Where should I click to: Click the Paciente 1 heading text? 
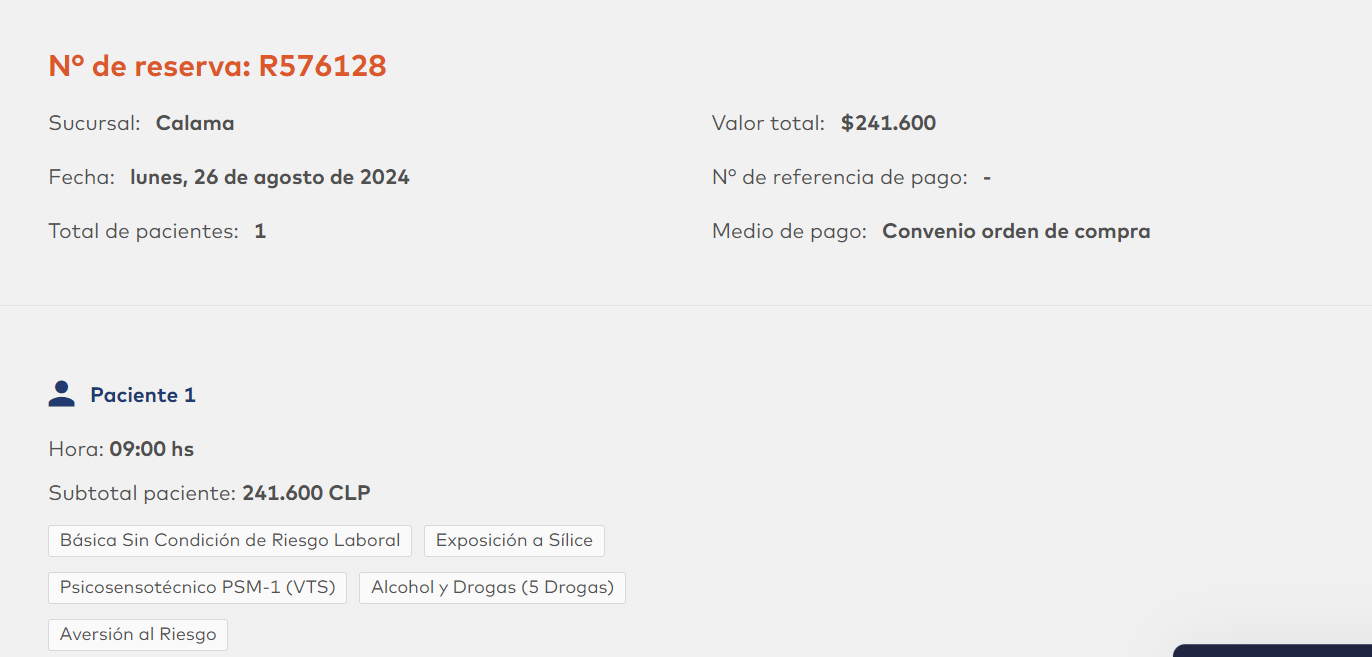coord(143,395)
